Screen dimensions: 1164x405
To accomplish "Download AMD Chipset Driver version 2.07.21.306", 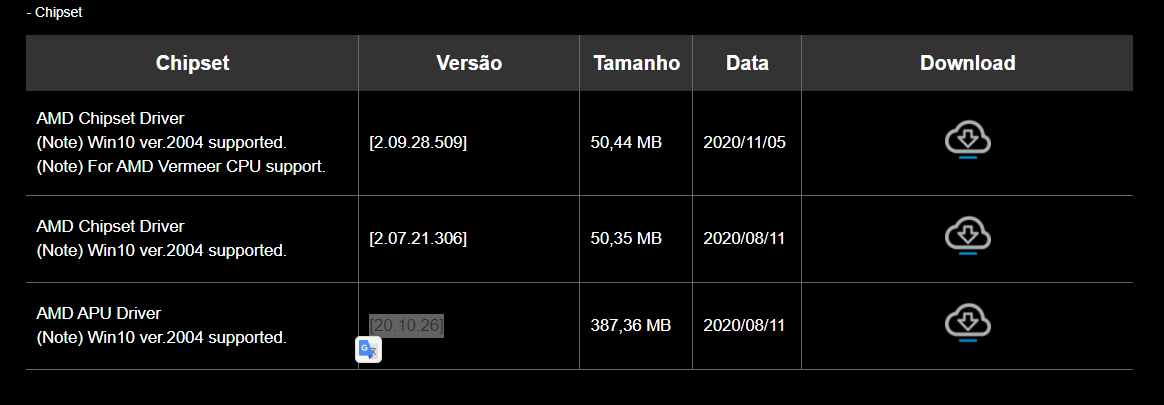I will [x=967, y=237].
